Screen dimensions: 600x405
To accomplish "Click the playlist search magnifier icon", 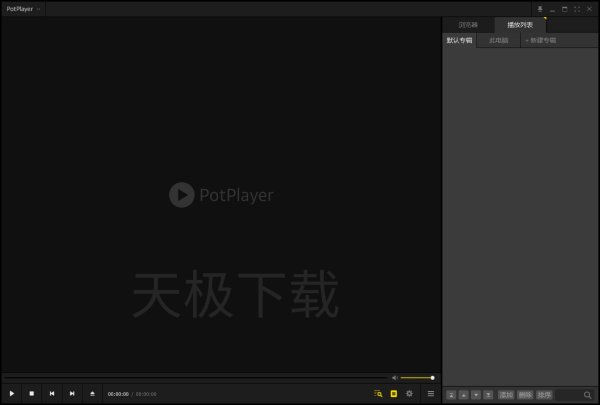I will 588,395.
